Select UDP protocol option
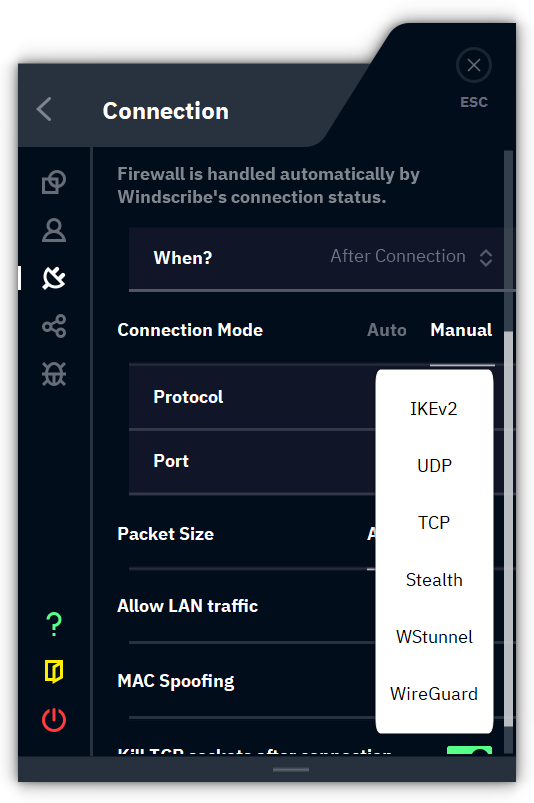534x803 pixels. click(434, 466)
